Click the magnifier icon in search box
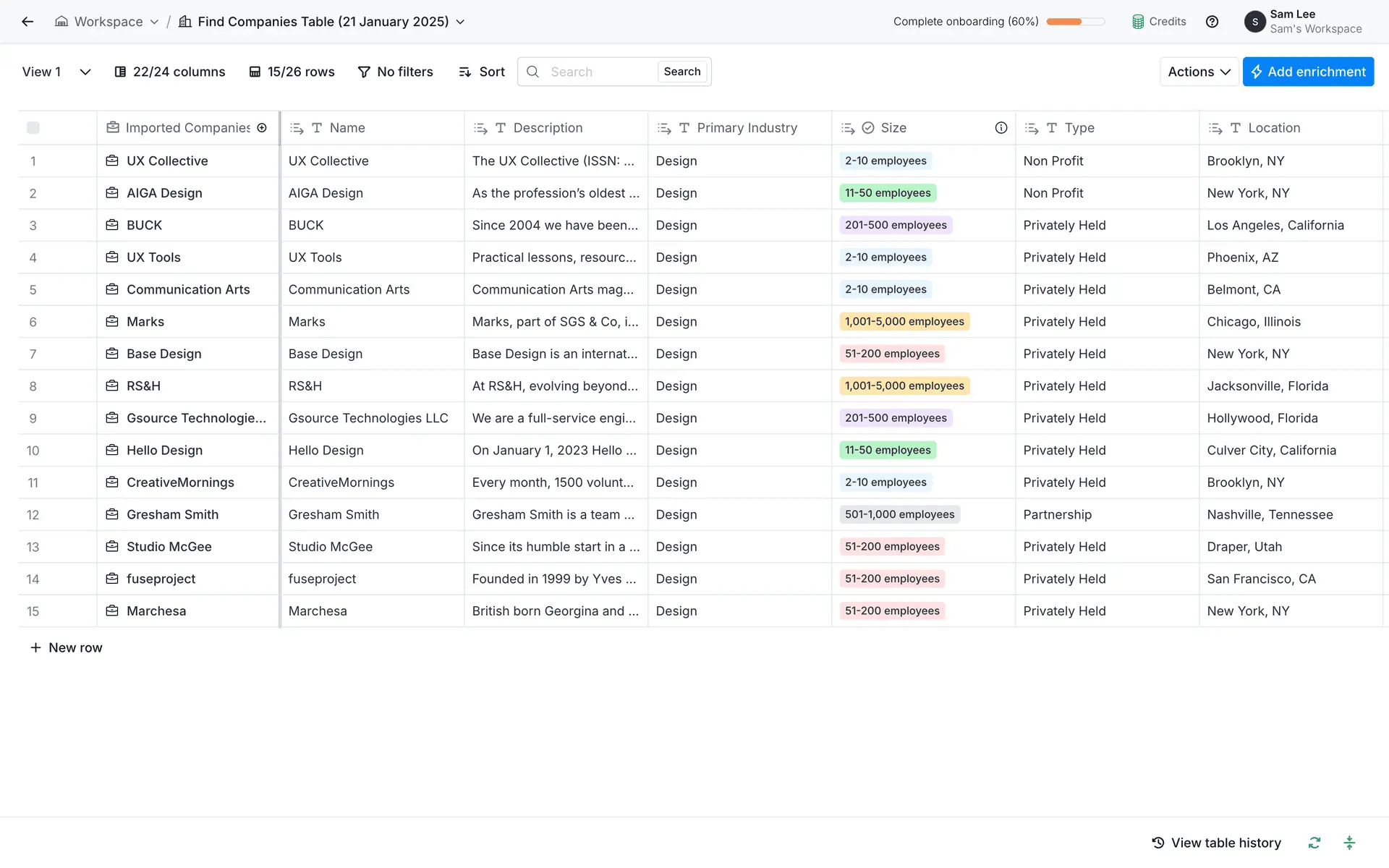The height and width of the screenshot is (868, 1389). [532, 72]
